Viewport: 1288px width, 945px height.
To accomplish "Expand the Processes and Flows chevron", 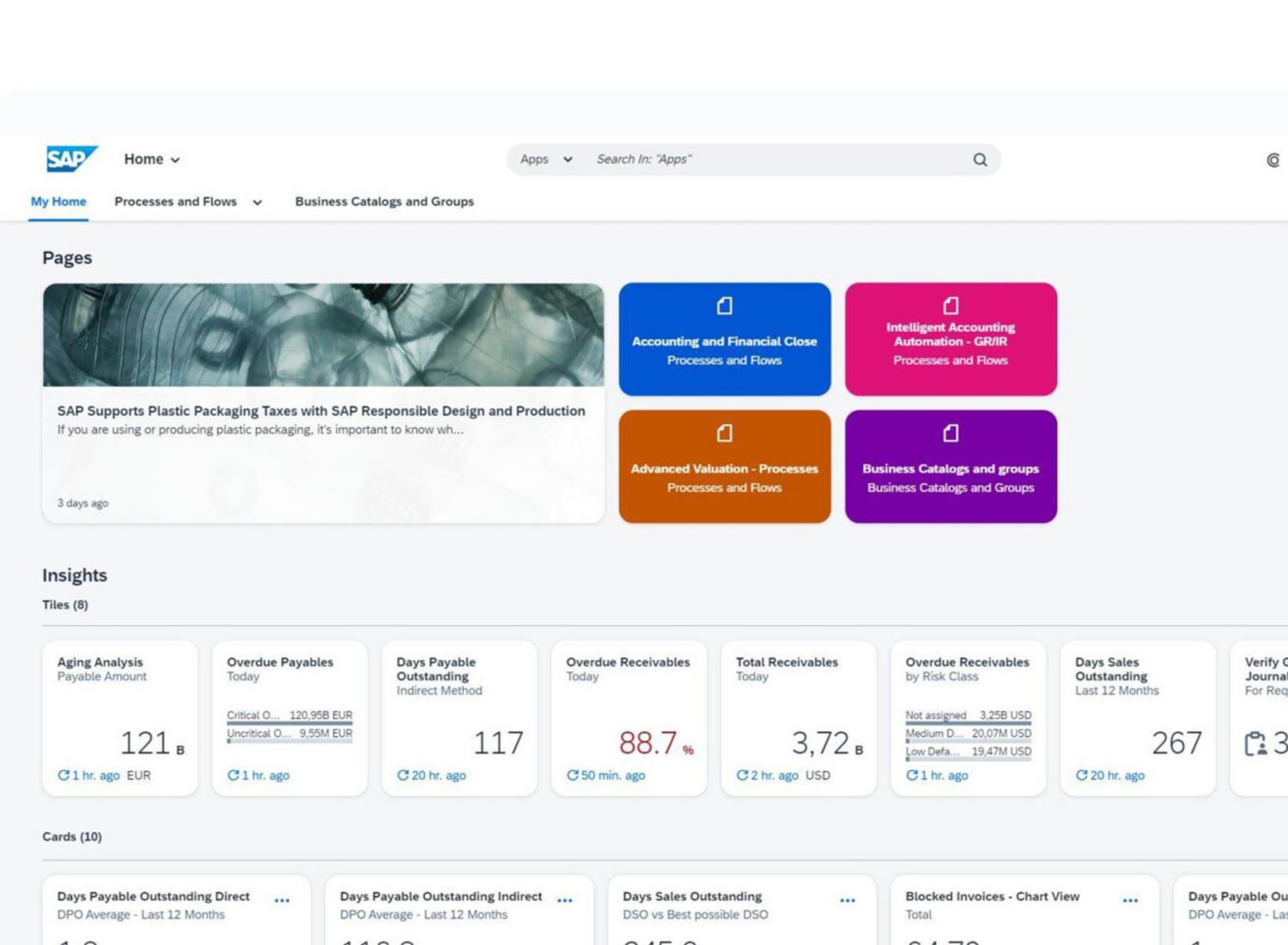I will pos(257,203).
